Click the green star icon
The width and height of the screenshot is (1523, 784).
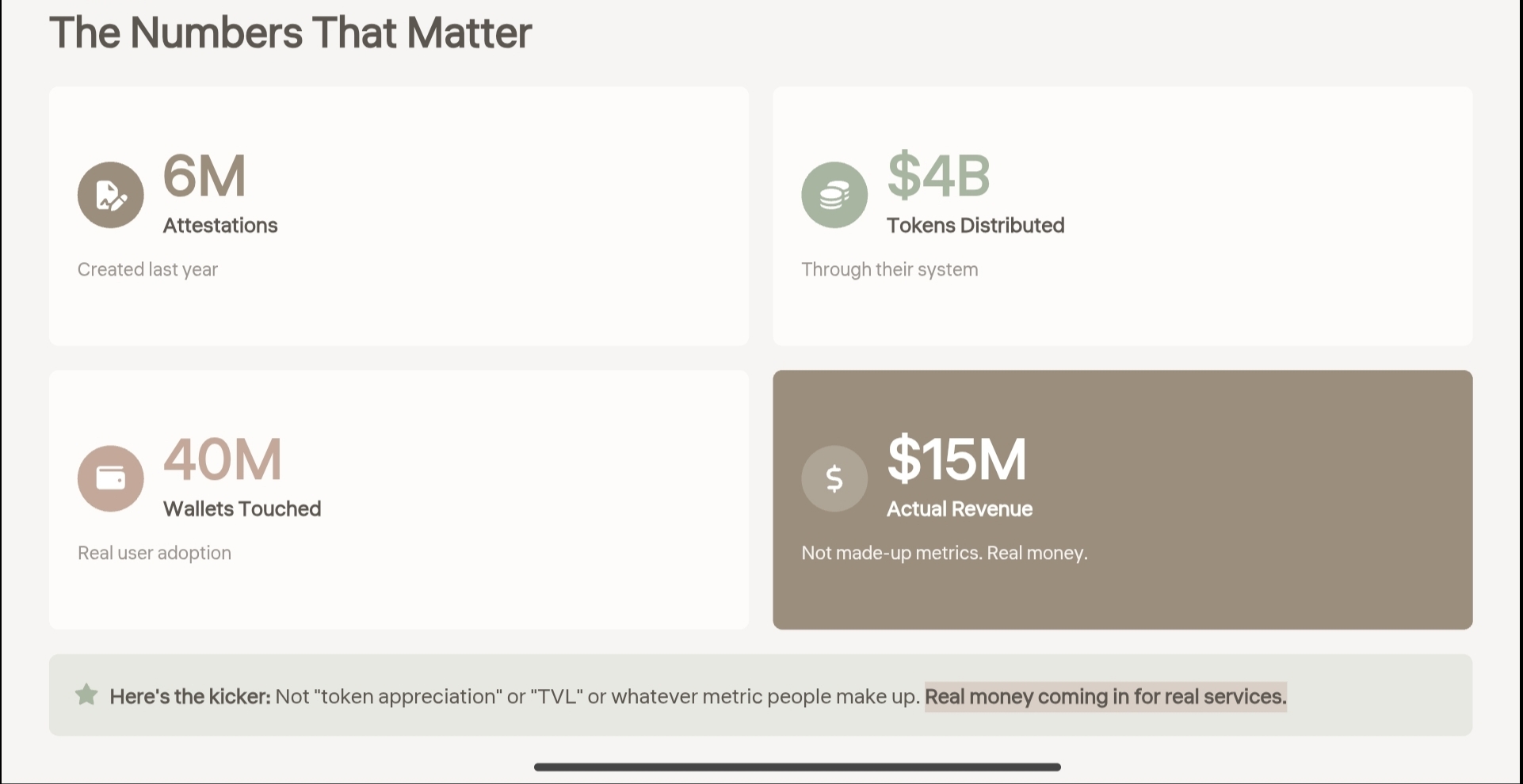pos(86,695)
